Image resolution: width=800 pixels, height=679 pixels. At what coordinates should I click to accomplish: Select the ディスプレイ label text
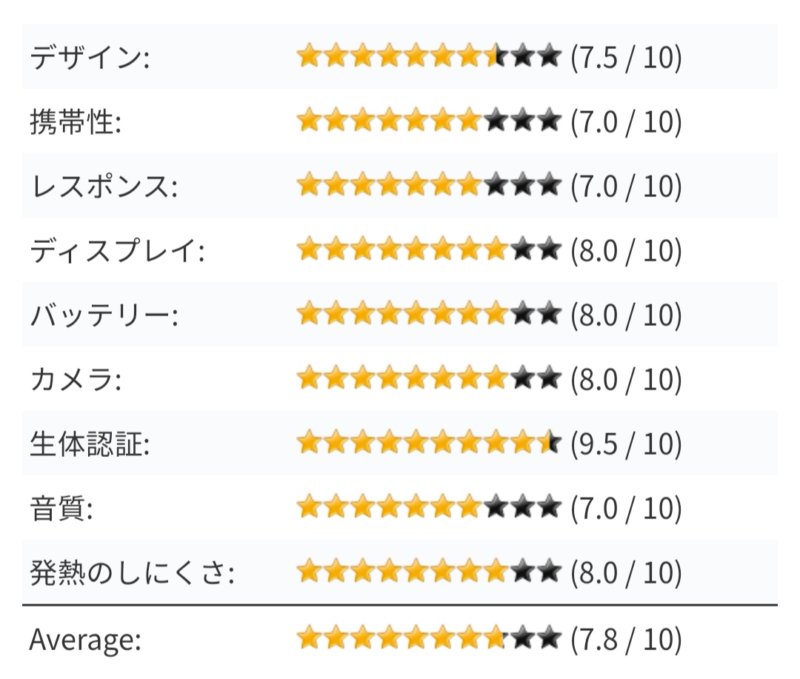(x=117, y=250)
